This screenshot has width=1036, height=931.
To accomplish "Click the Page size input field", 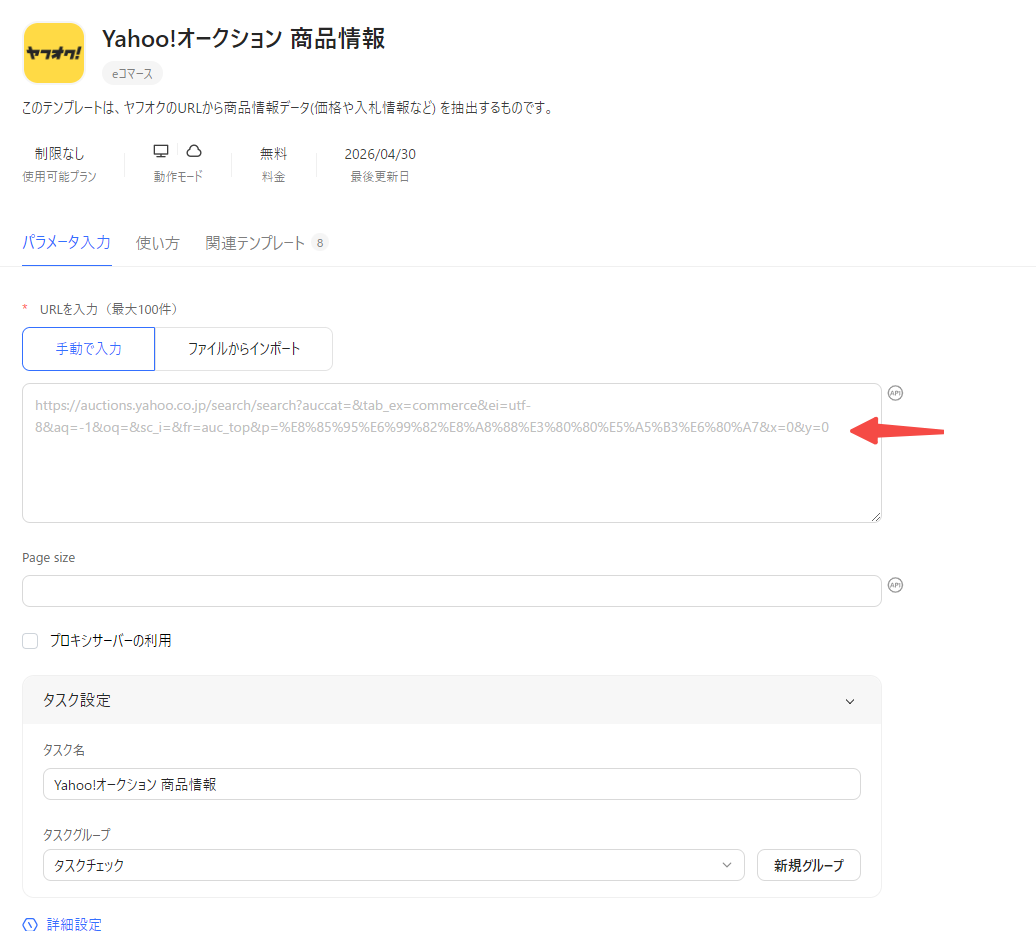I will coord(452,591).
